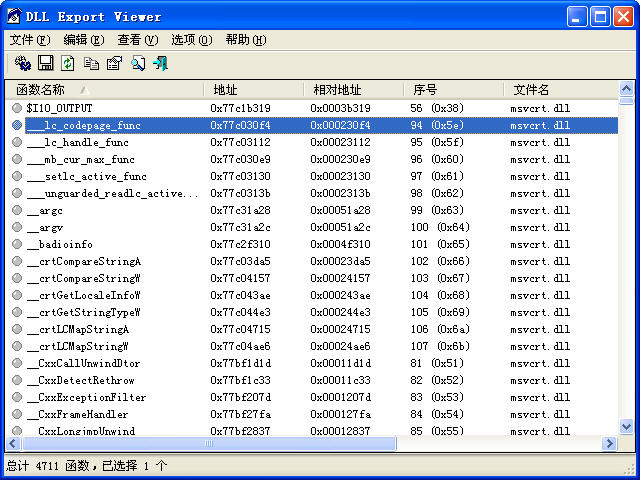The width and height of the screenshot is (640, 480).
Task: Click the exit door toolbar icon
Action: click(160, 64)
